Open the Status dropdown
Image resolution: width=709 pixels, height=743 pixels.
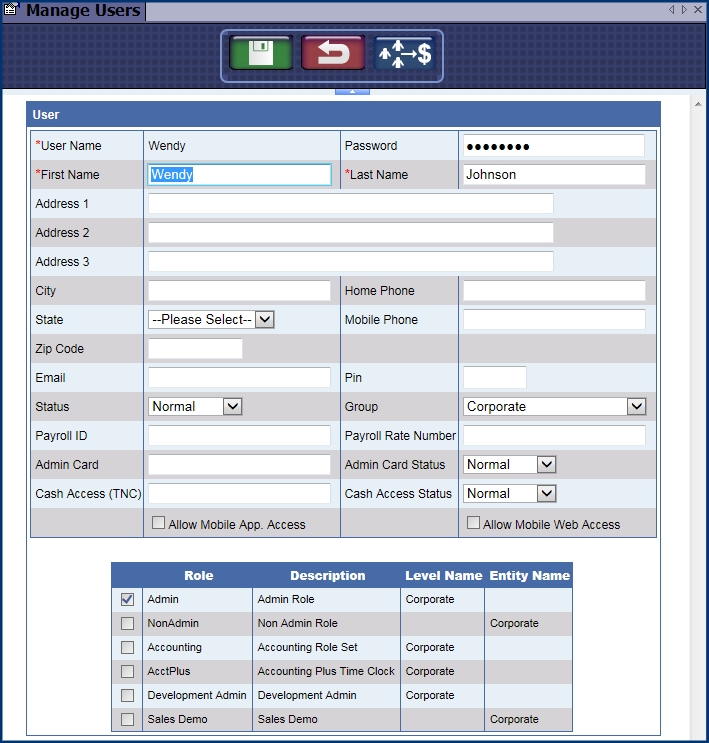pos(232,407)
